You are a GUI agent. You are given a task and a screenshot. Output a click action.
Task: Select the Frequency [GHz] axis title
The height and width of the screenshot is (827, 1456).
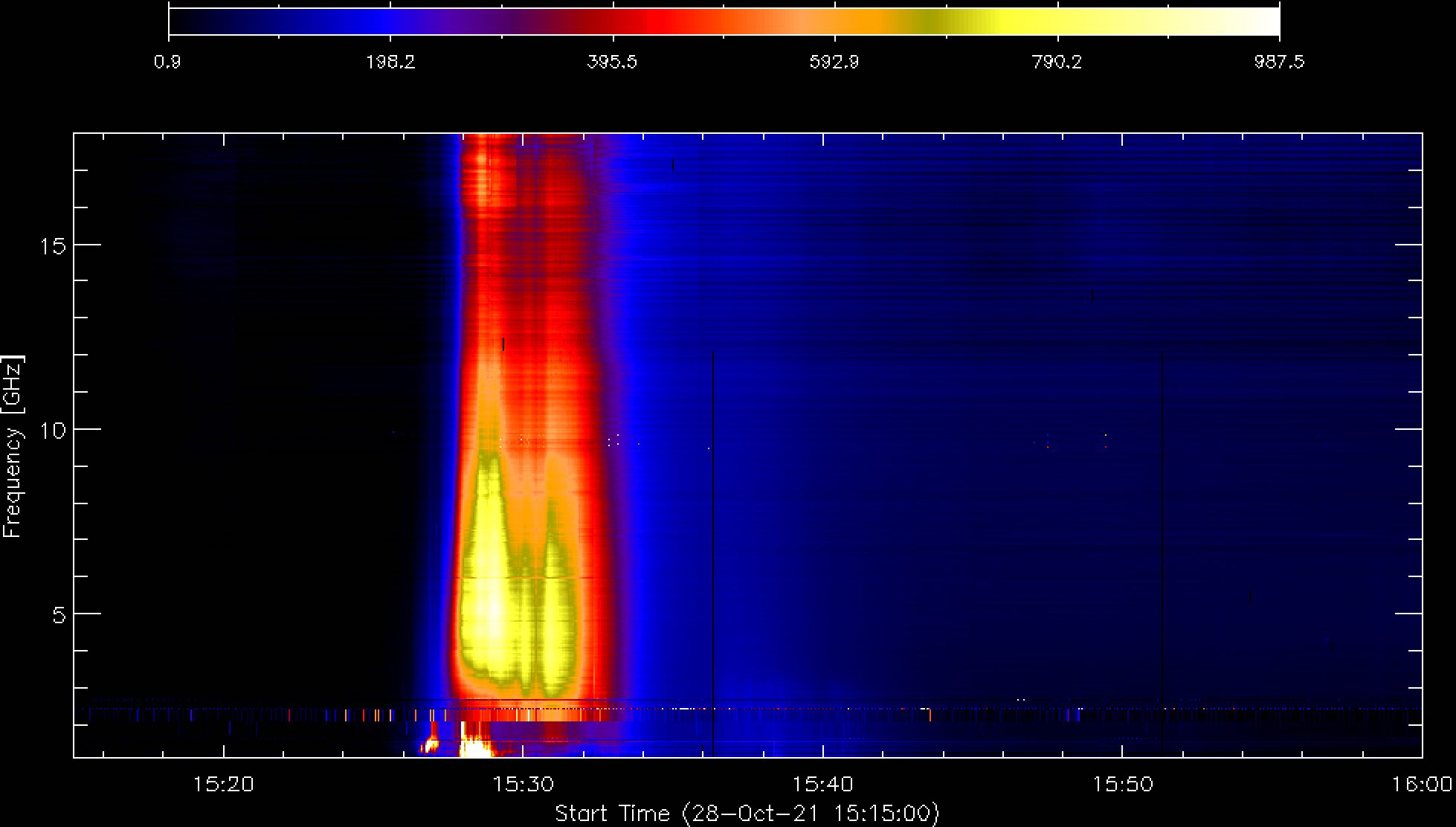tap(13, 447)
